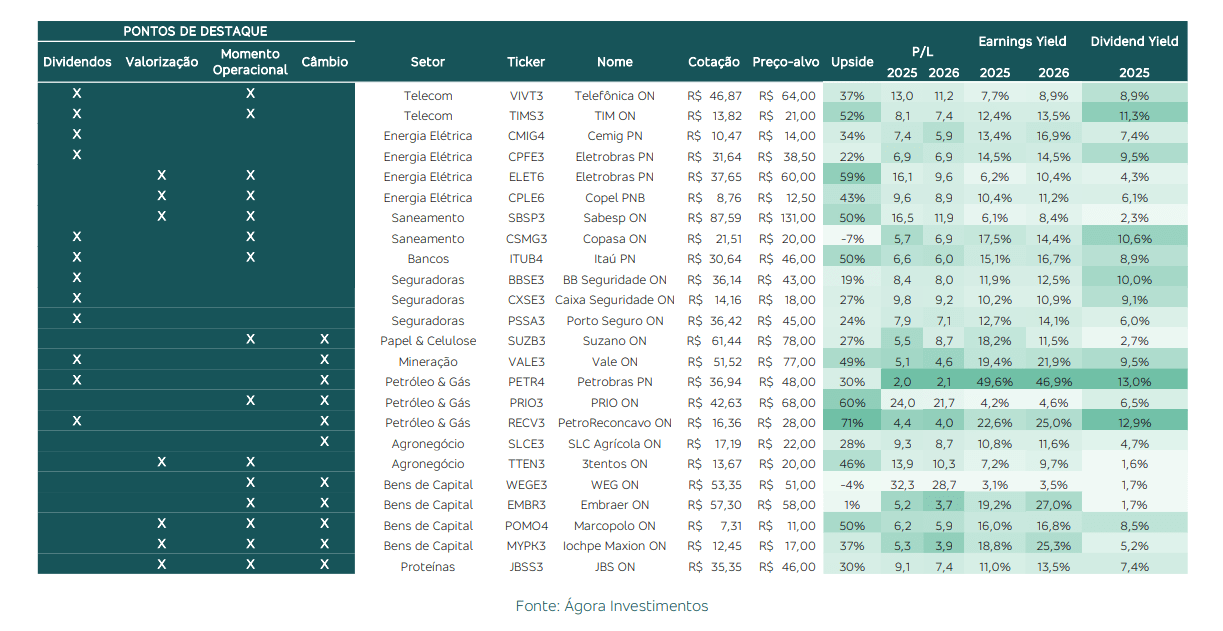Click the Upside column header

tap(852, 62)
